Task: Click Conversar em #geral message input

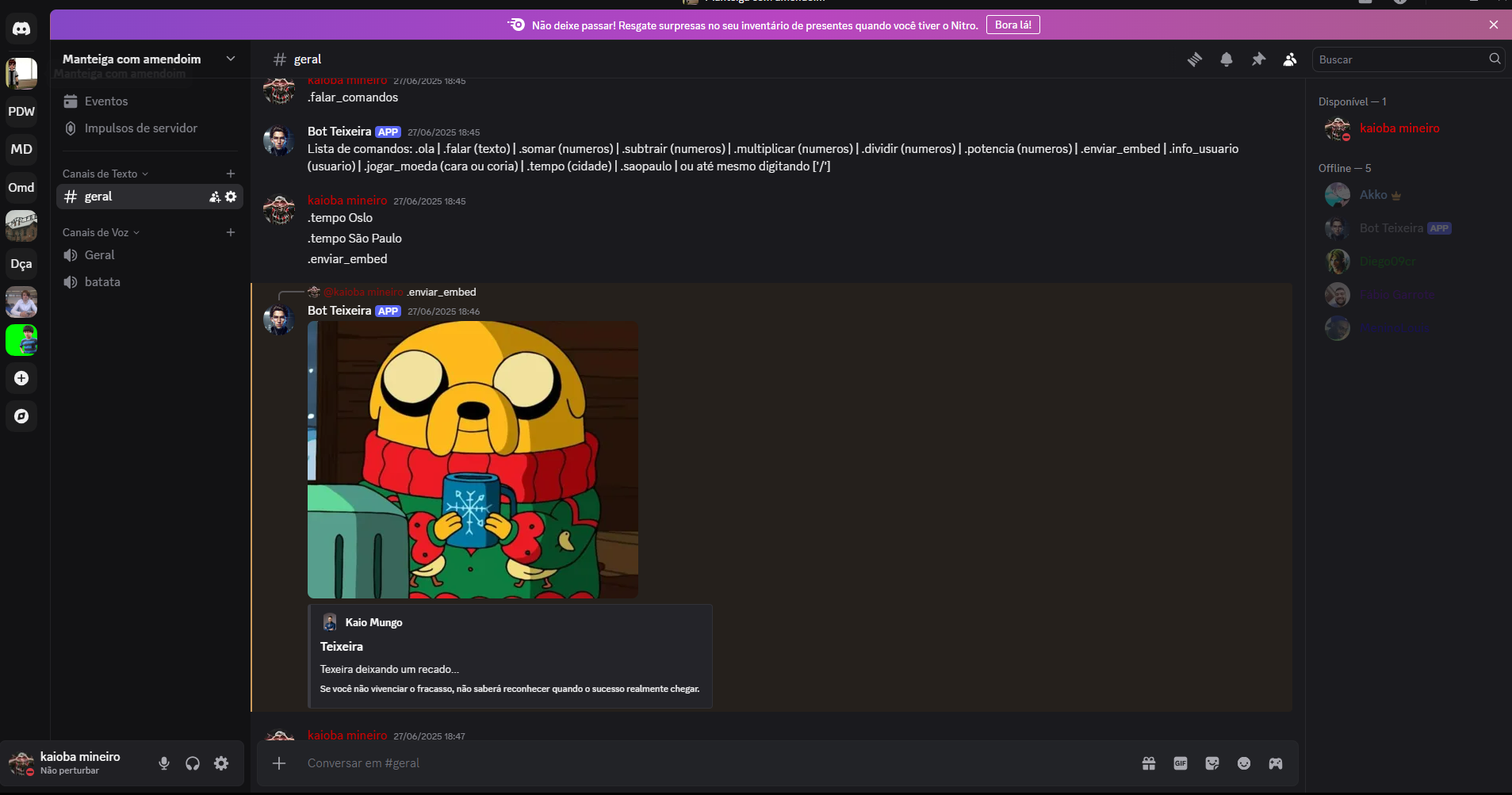Action: [714, 763]
